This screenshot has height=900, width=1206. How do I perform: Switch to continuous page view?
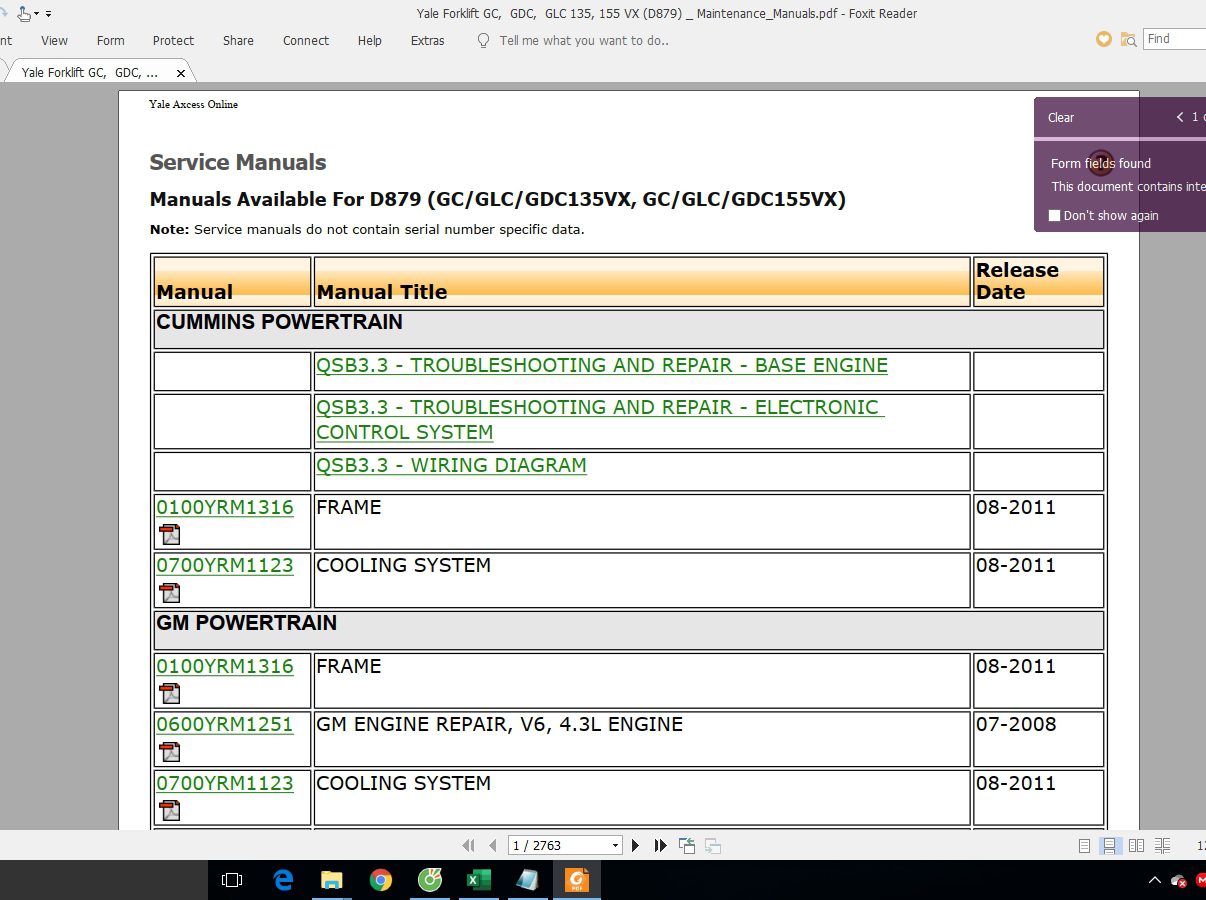pos(1109,846)
